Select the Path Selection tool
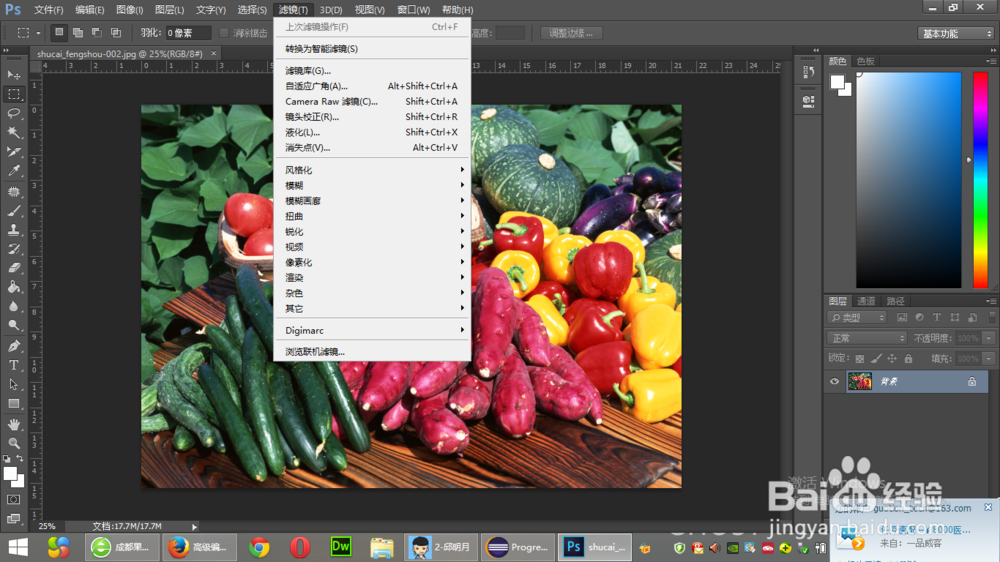Image resolution: width=1000 pixels, height=562 pixels. pyautogui.click(x=13, y=385)
